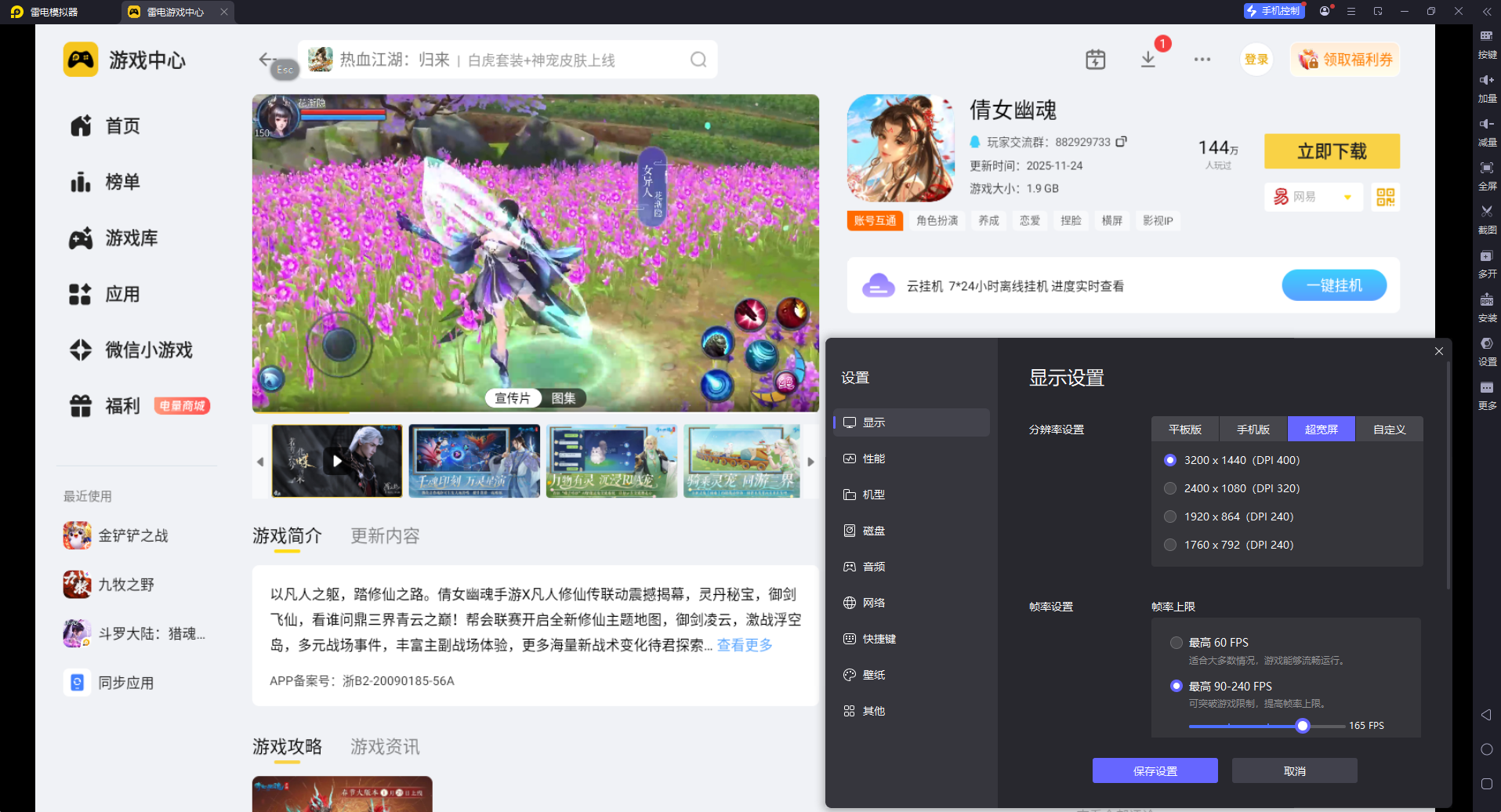Show the QR code download icon
1501x812 pixels.
(1386, 197)
